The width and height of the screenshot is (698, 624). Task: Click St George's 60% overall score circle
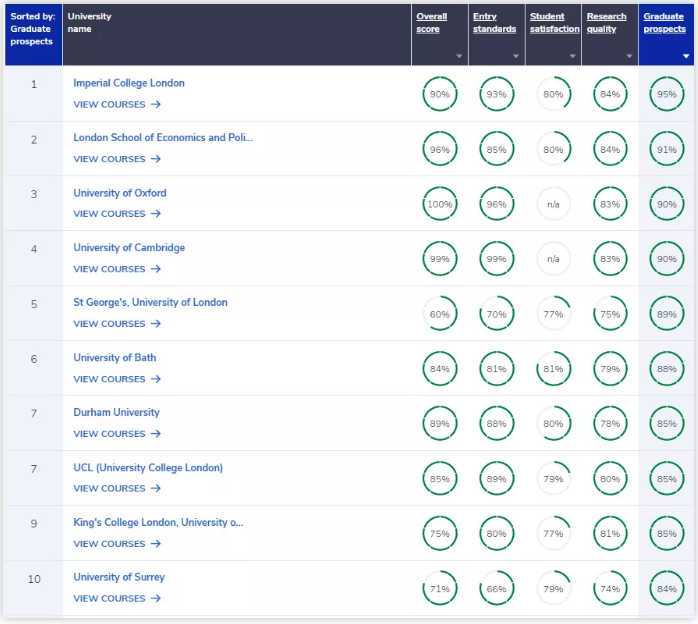440,314
